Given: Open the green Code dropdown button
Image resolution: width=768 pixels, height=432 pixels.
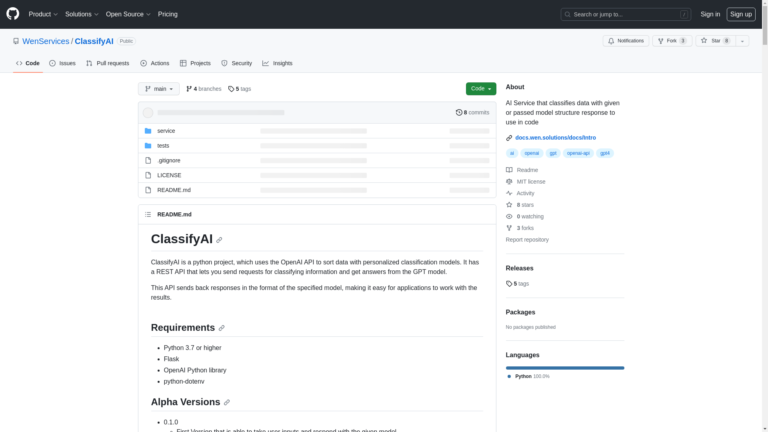Looking at the screenshot, I should click(x=480, y=89).
